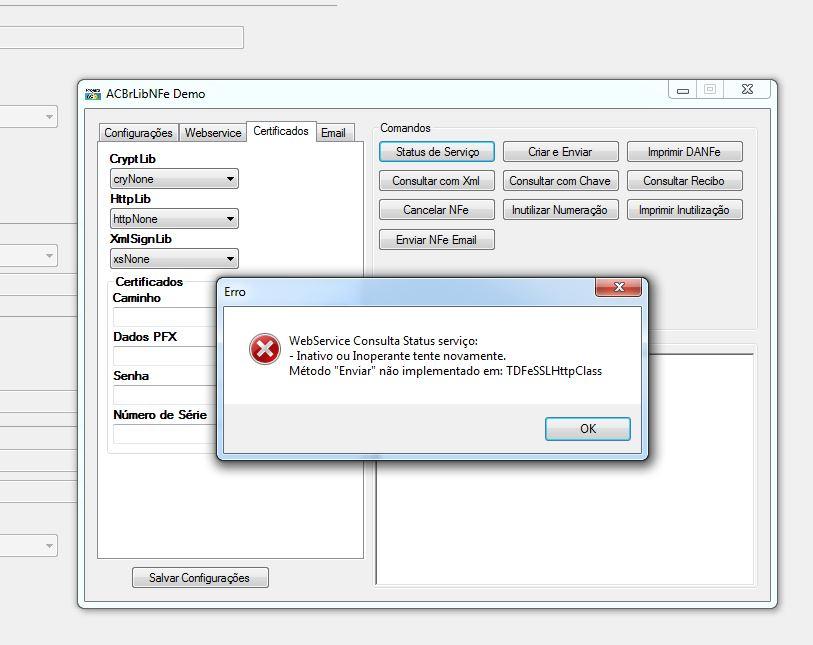Close the Erro dialog with the X
The image size is (813, 645).
618,287
